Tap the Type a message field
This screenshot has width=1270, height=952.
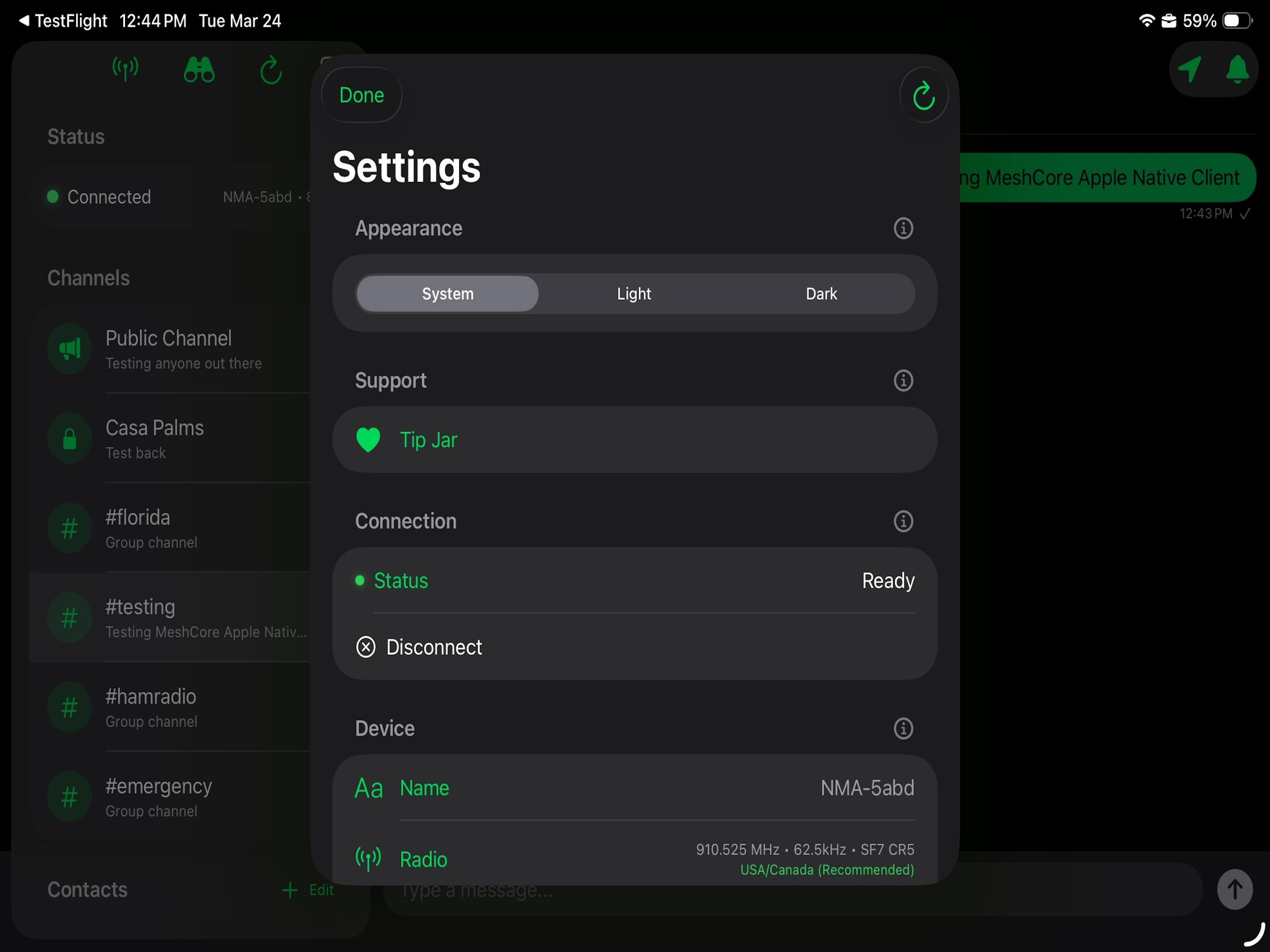pyautogui.click(x=792, y=890)
